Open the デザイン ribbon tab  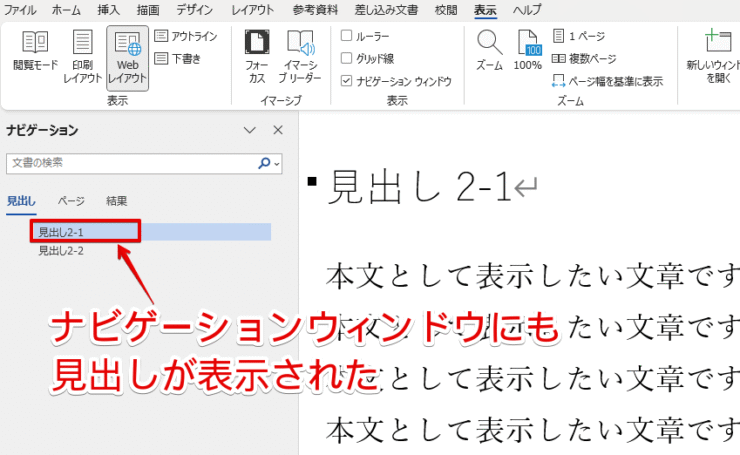click(x=194, y=10)
